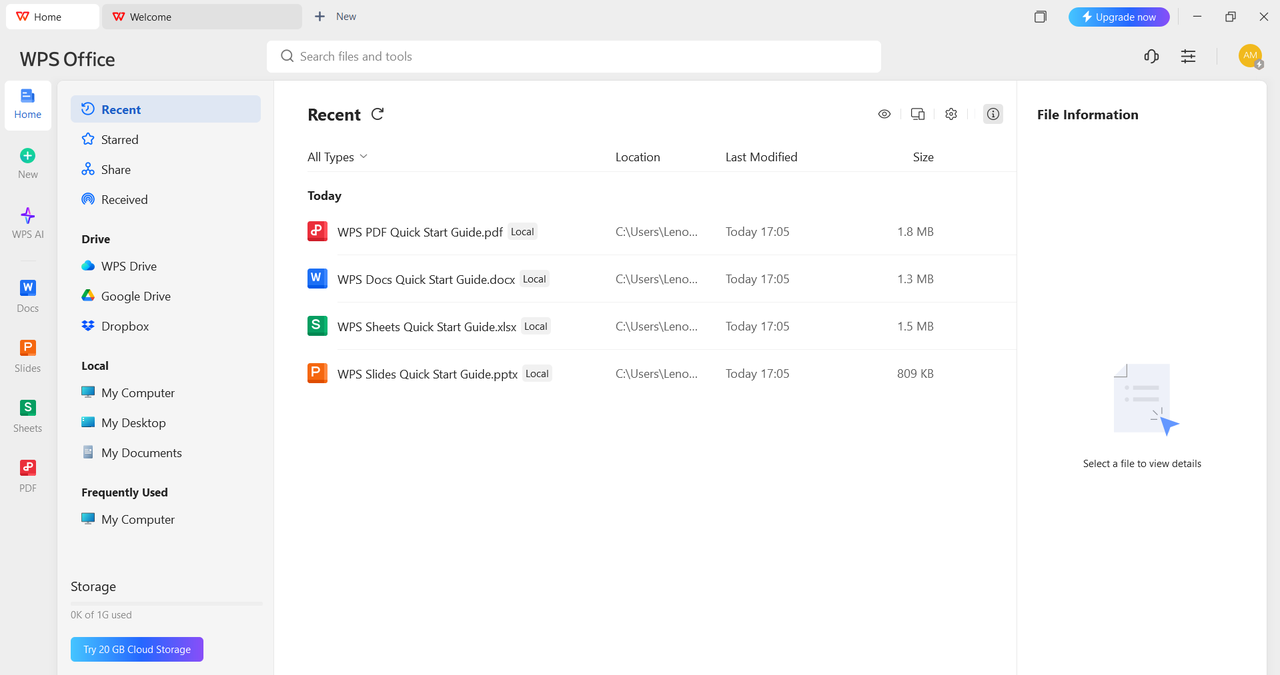Viewport: 1280px width, 675px height.
Task: Refresh the Recent file list
Action: (x=378, y=114)
